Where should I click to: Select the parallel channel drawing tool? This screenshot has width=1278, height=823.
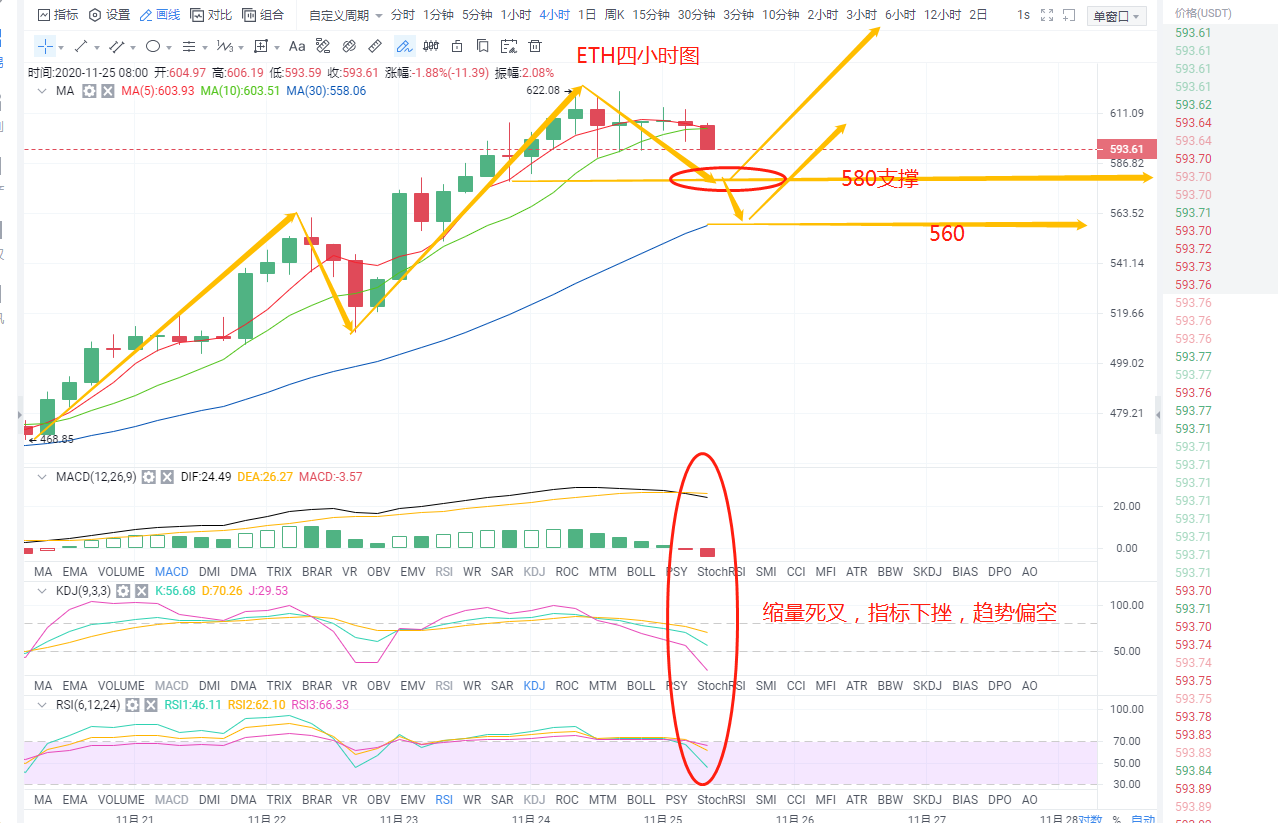117,46
